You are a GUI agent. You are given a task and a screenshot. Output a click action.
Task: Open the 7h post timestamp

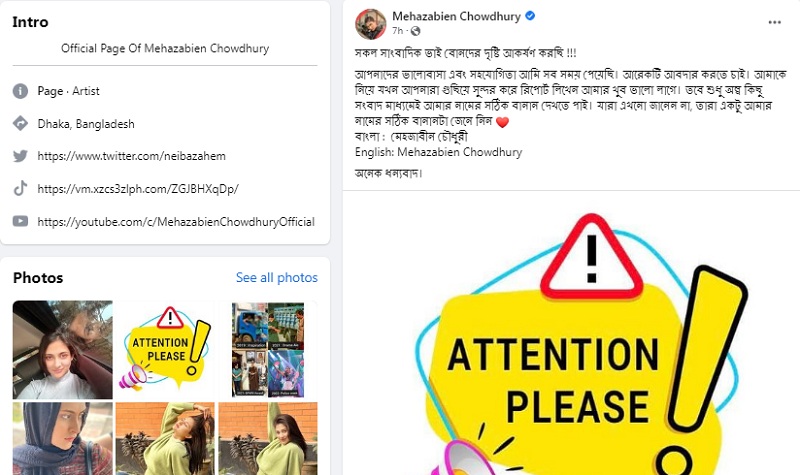pyautogui.click(x=397, y=31)
